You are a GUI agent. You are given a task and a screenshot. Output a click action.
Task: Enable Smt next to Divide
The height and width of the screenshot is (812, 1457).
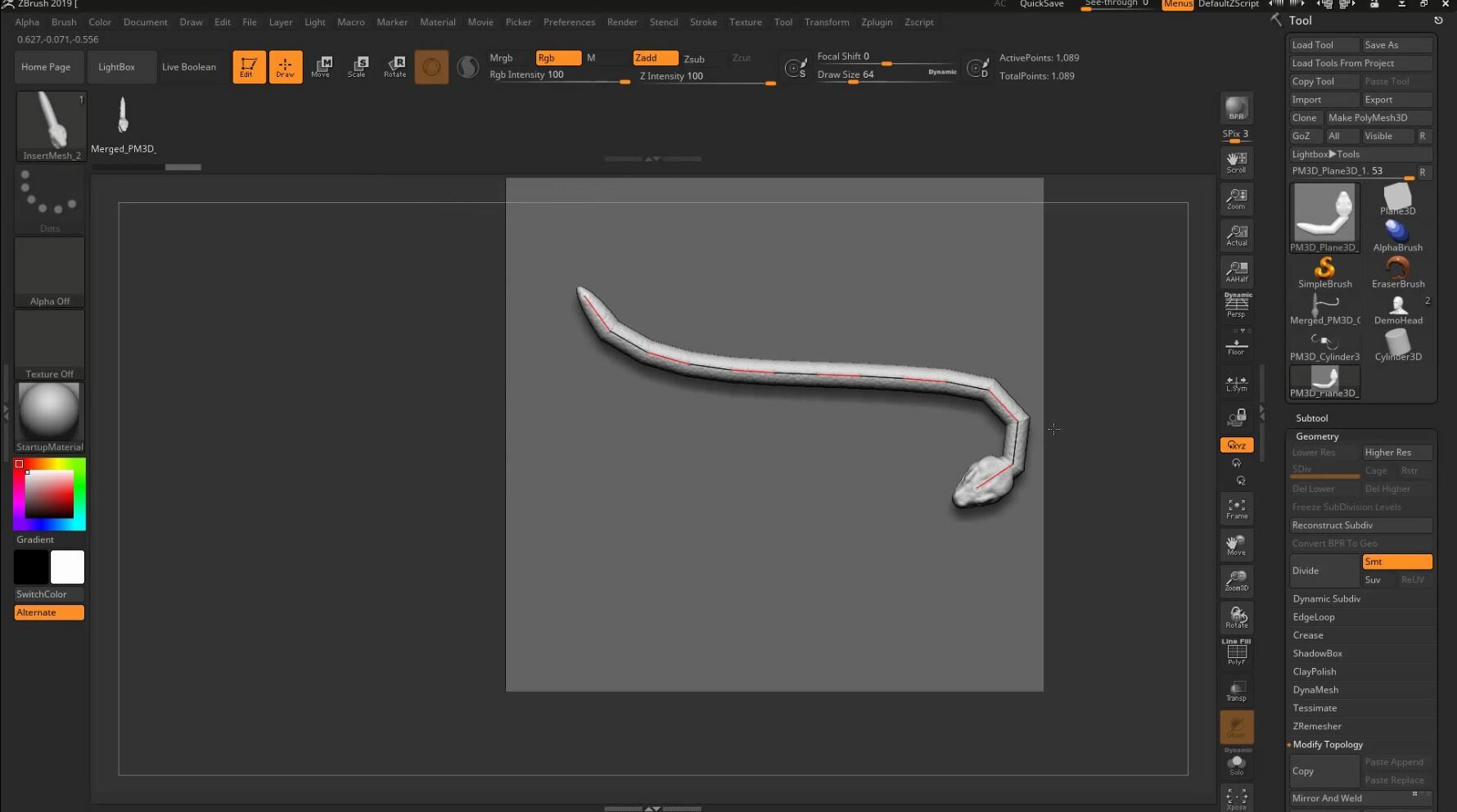click(x=1397, y=562)
